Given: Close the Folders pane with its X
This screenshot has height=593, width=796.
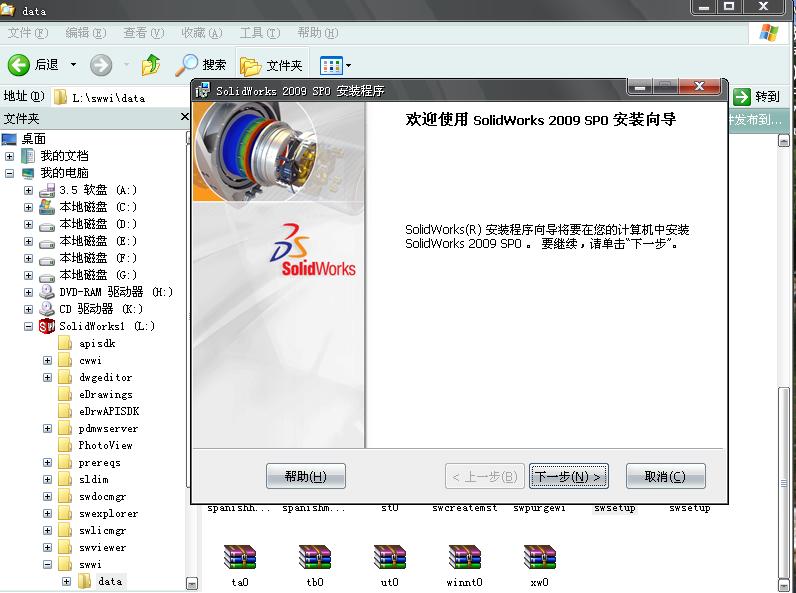Looking at the screenshot, I should [x=185, y=117].
